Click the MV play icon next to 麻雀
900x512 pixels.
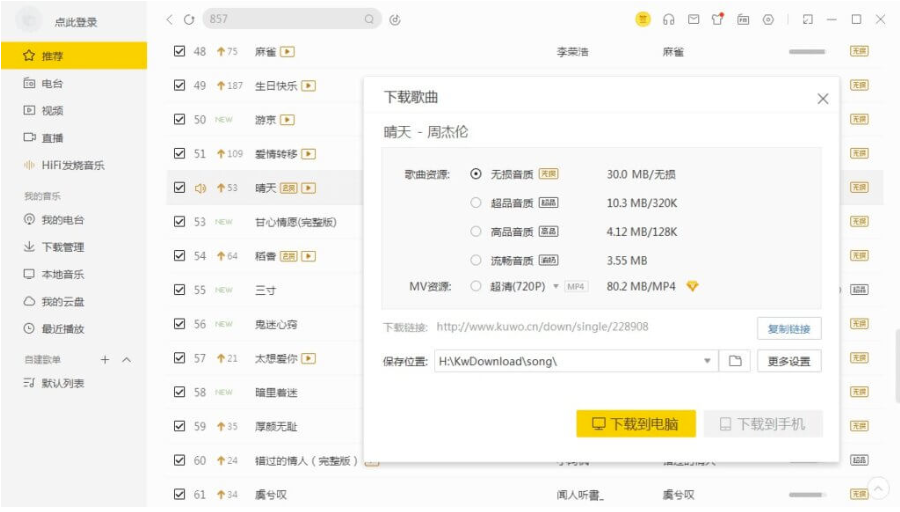coord(288,51)
